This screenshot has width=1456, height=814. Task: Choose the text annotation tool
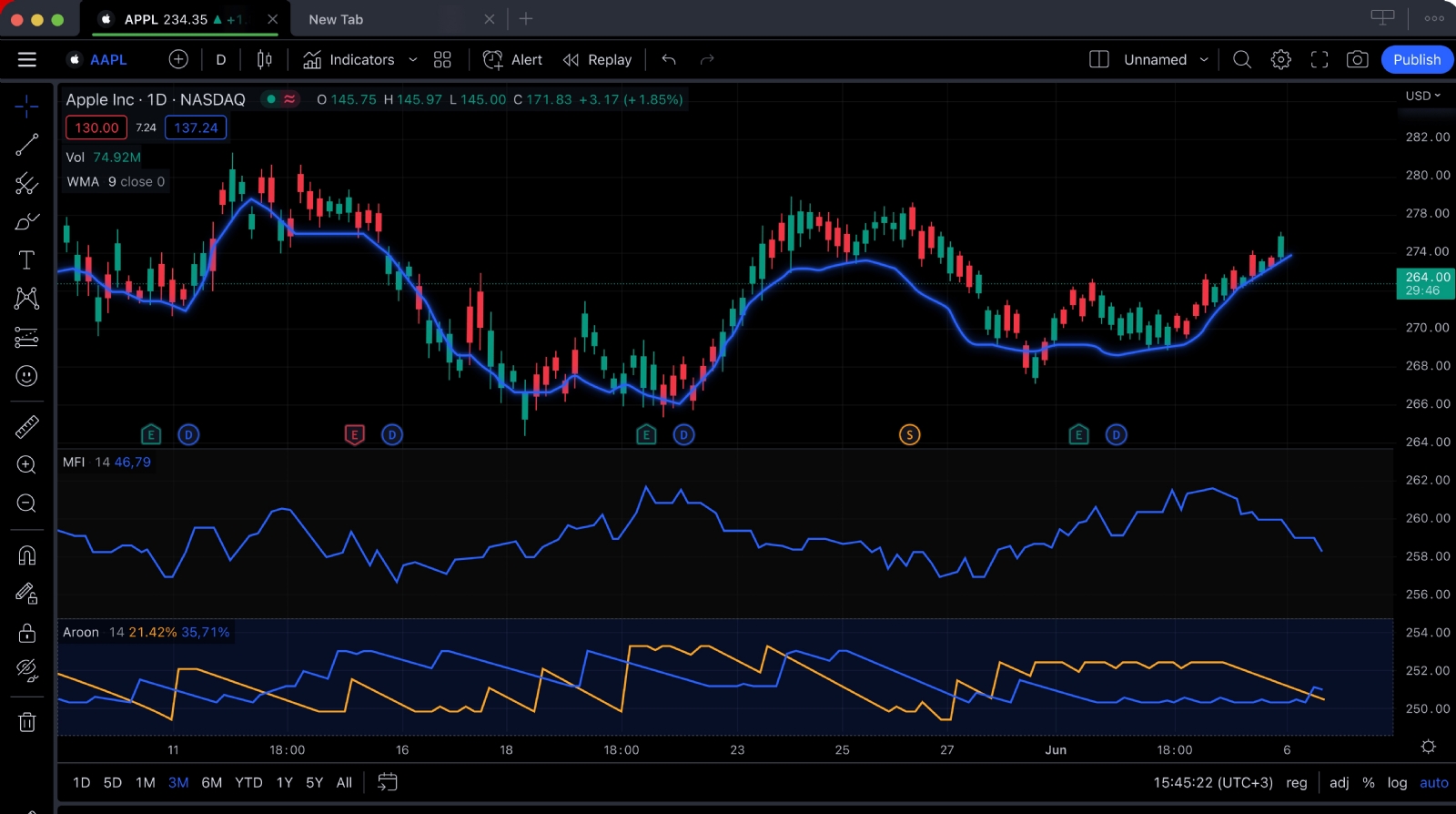(26, 260)
